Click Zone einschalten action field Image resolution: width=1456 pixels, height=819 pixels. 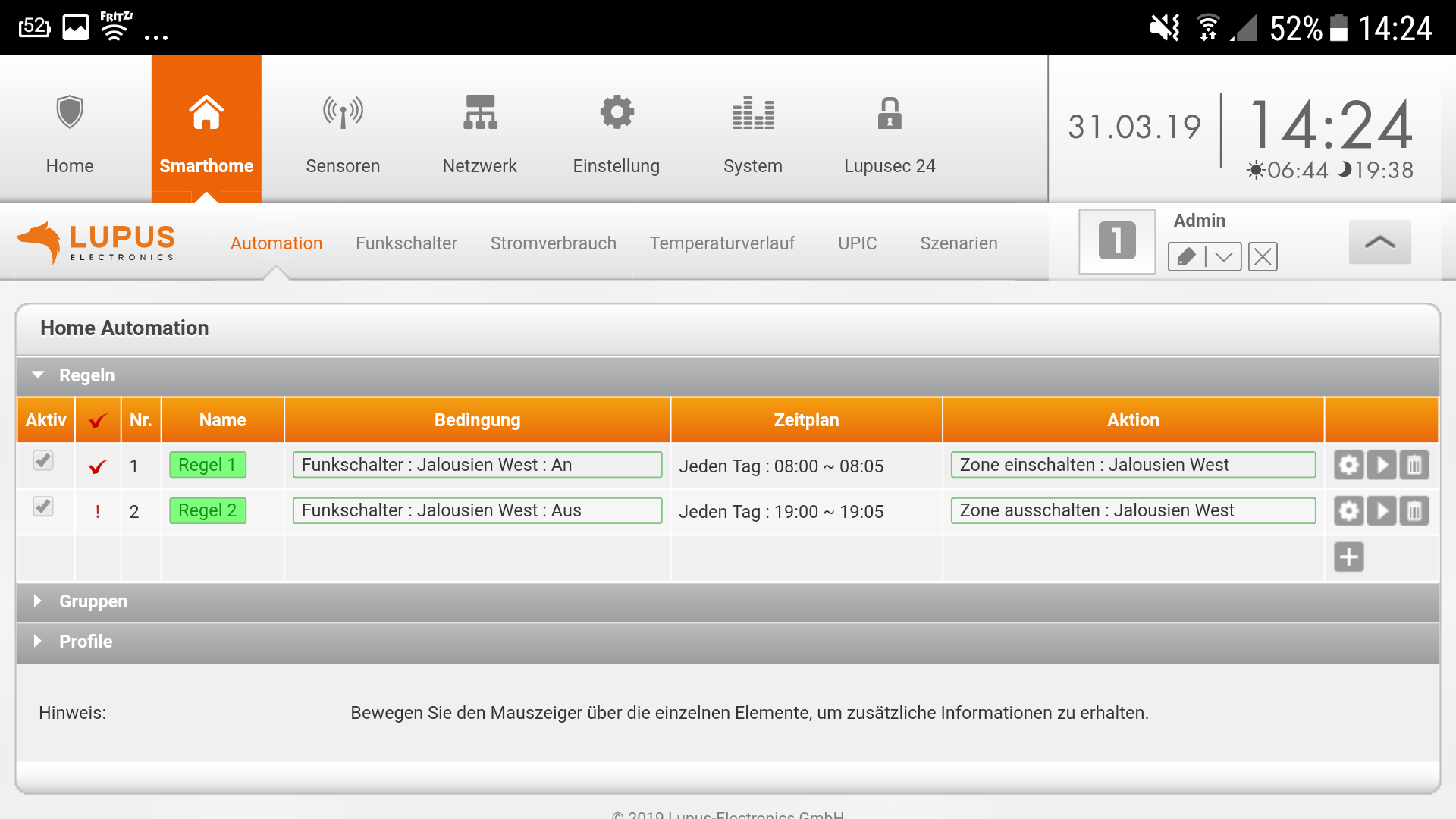click(x=1132, y=465)
